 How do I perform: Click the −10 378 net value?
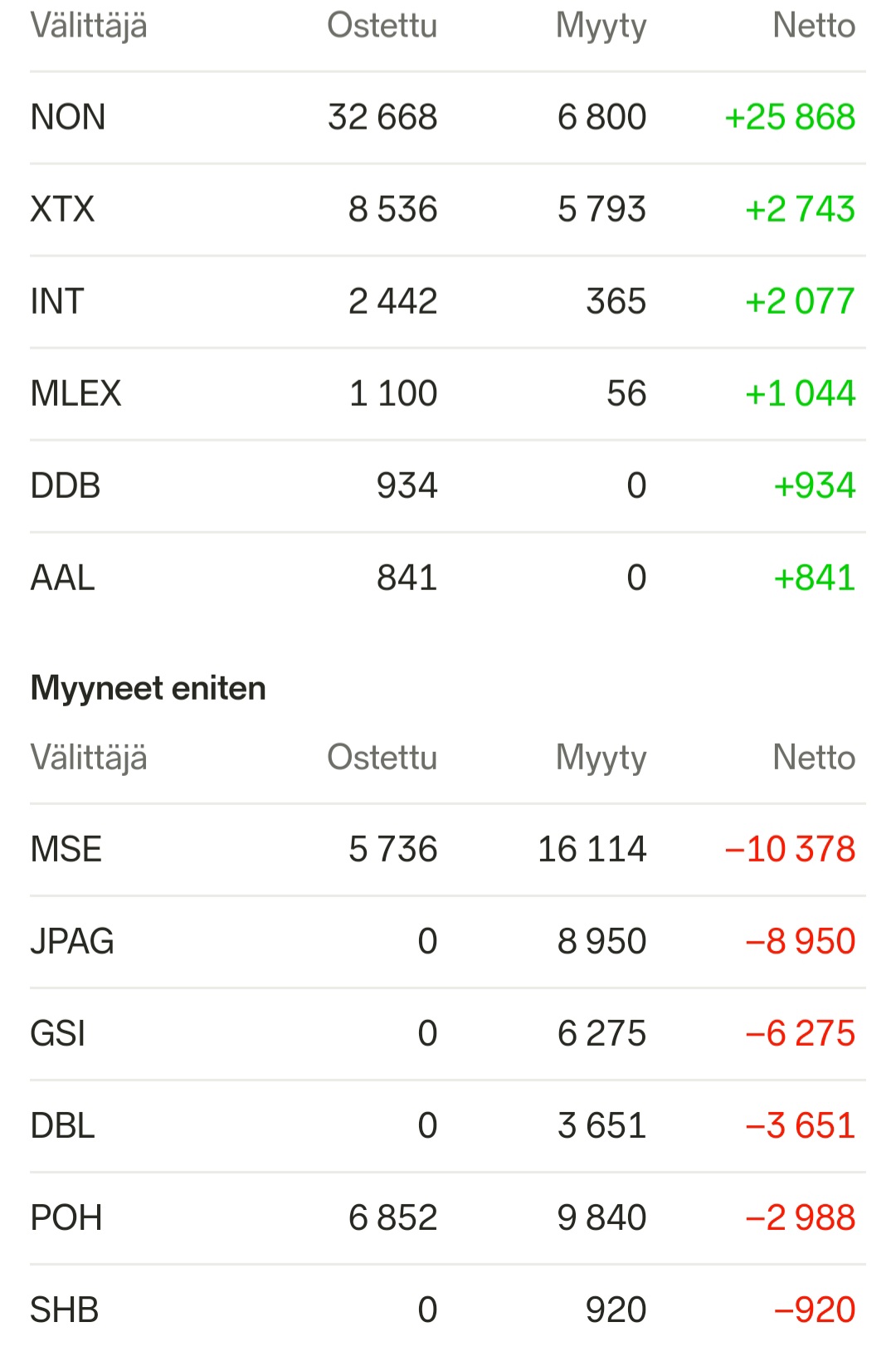click(790, 849)
